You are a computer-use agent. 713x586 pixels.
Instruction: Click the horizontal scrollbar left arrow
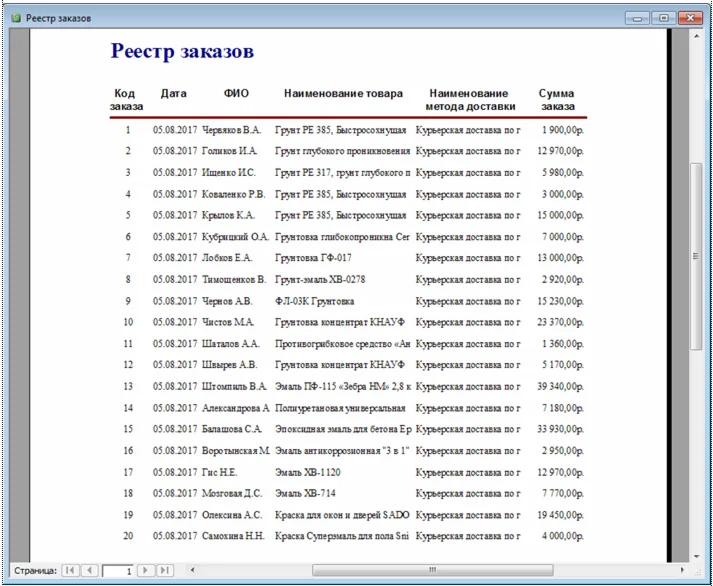[x=190, y=570]
